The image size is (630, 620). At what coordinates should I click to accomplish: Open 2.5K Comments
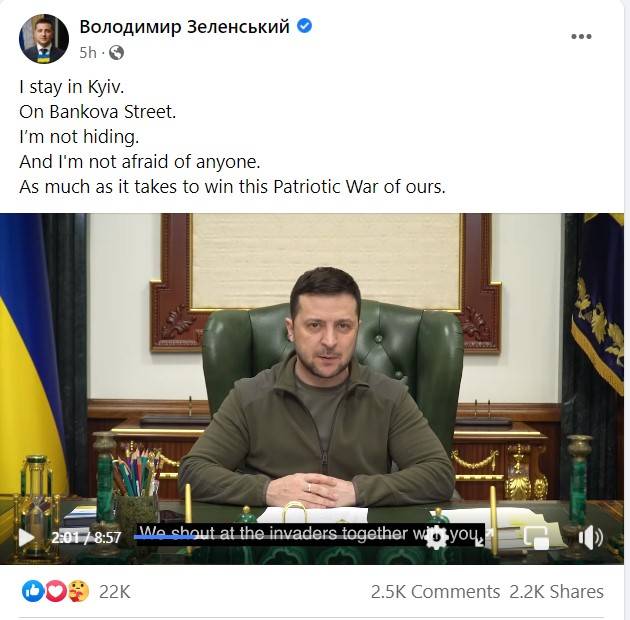coord(435,592)
